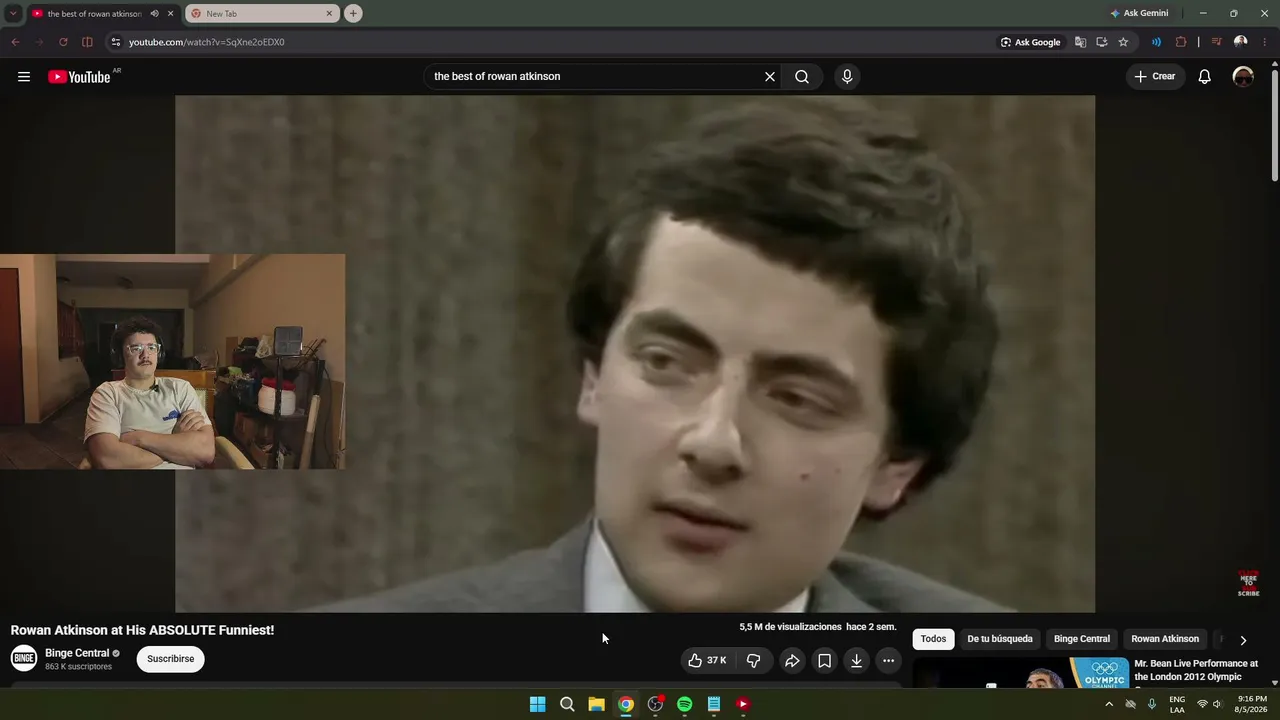Click the Chrome address bar URL
This screenshot has width=1280, height=720.
207,42
